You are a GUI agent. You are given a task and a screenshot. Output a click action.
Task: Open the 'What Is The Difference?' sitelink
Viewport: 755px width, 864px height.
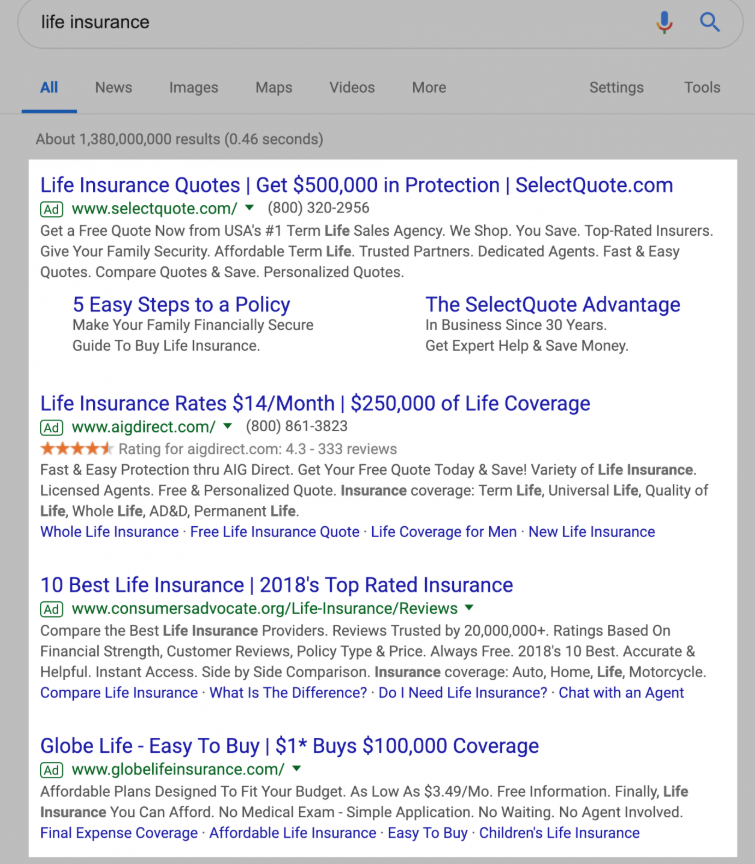(288, 693)
